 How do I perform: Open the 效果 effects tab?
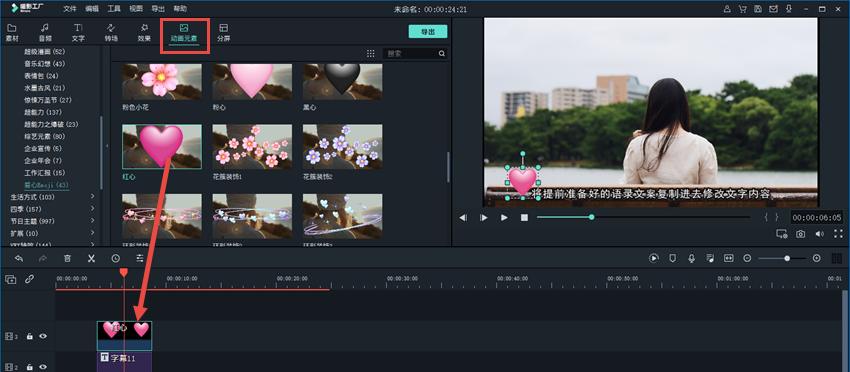click(x=144, y=33)
